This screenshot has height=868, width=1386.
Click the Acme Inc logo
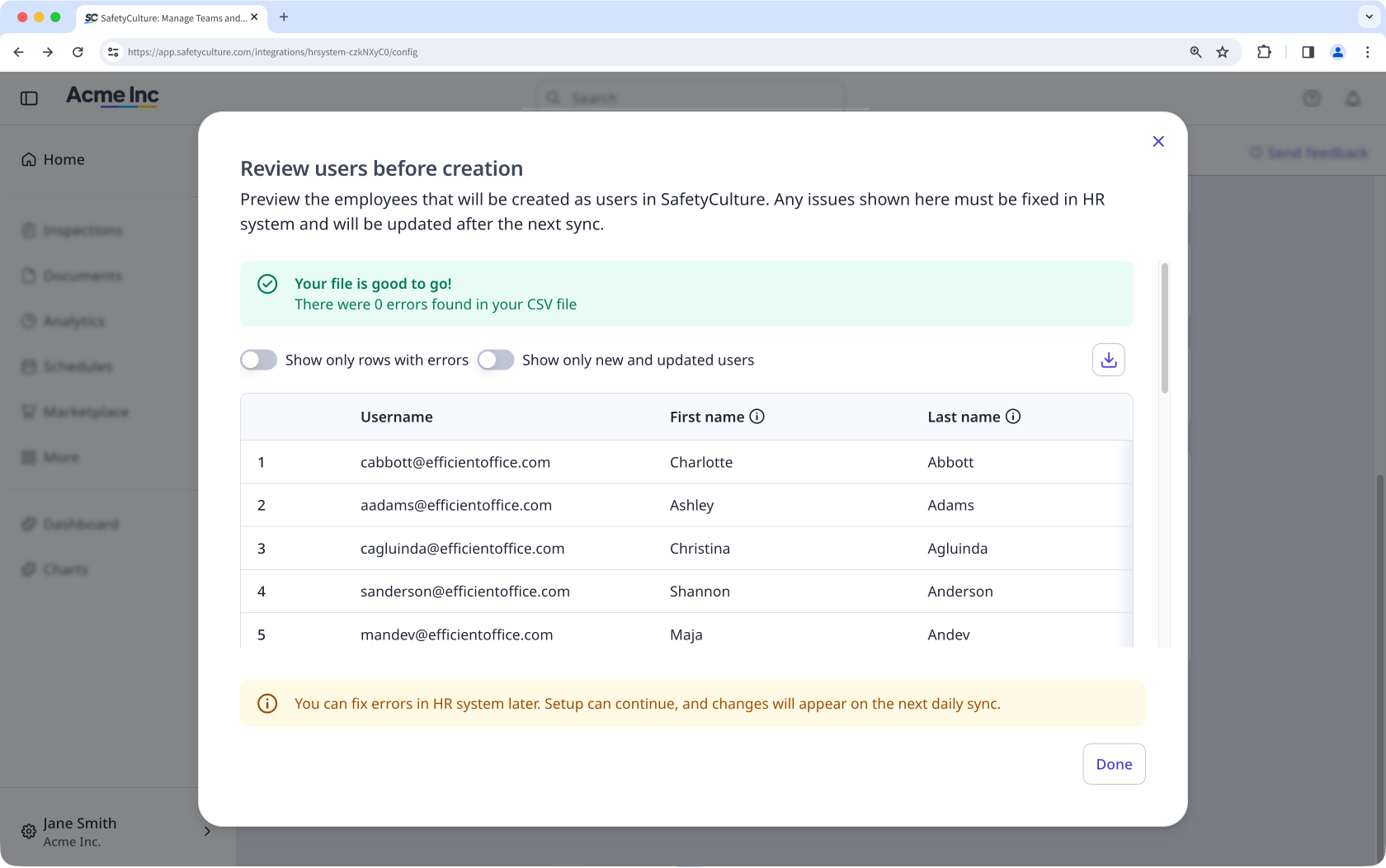click(x=112, y=97)
